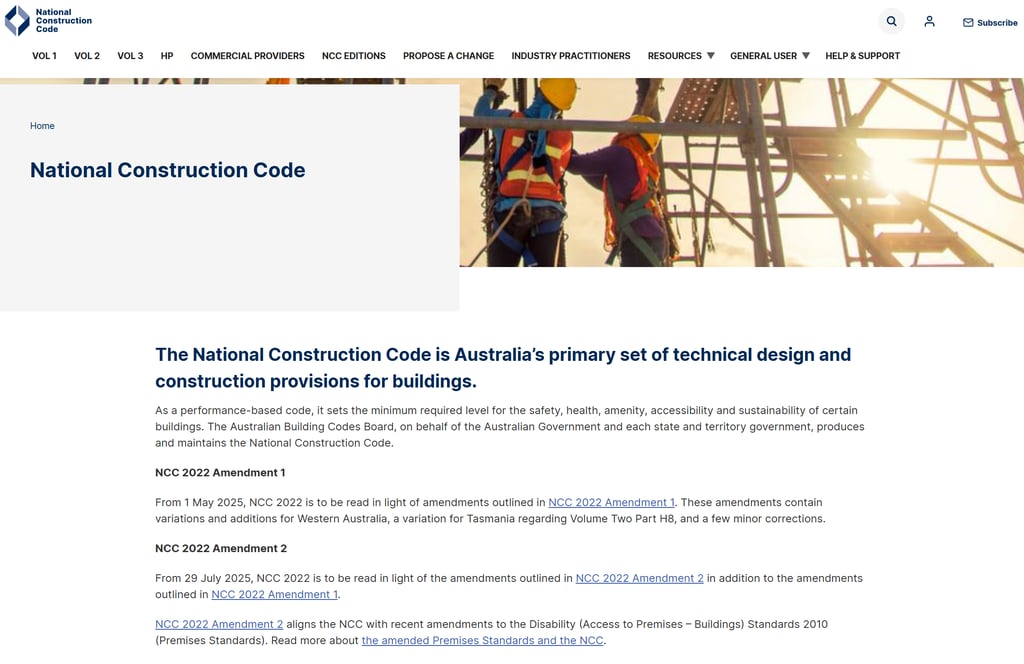Click the Subscribe text link
1024x664 pixels.
997,23
